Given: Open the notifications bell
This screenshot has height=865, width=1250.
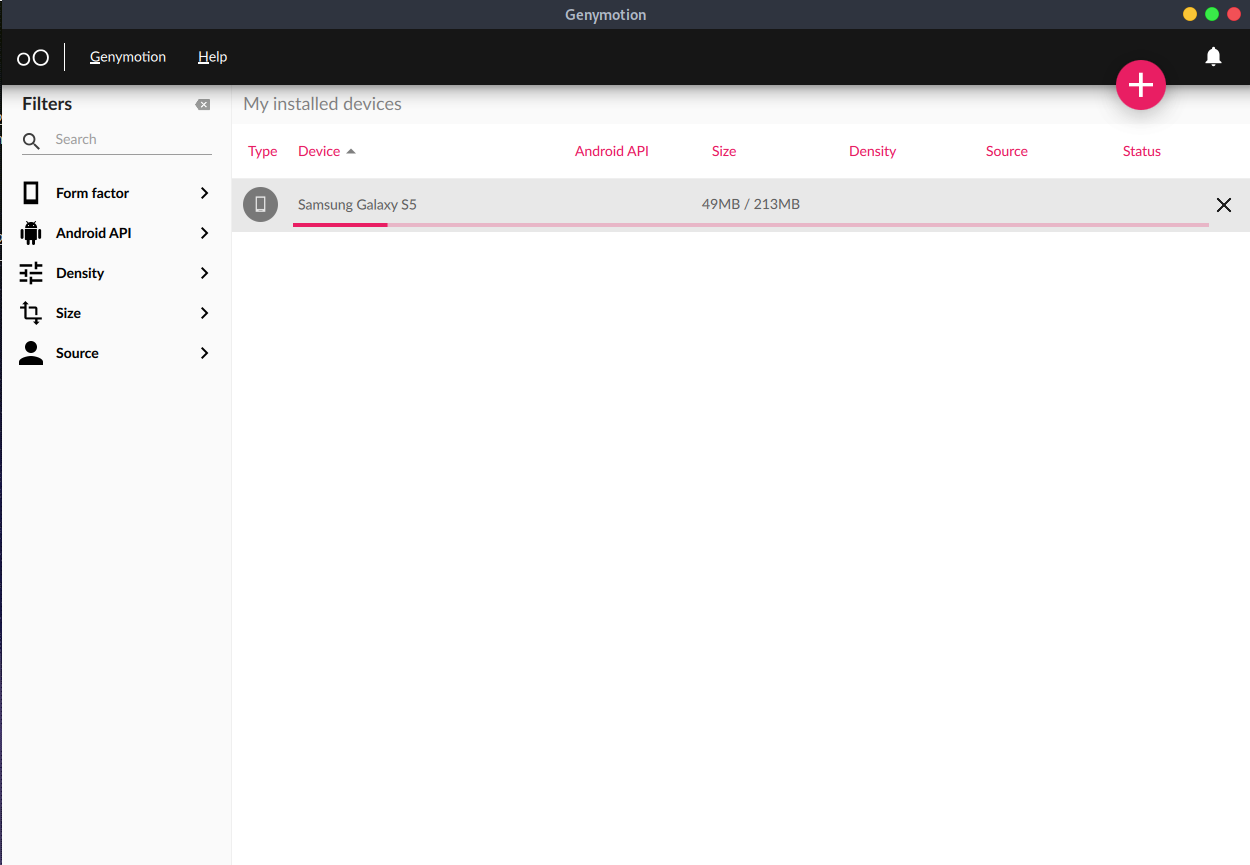Looking at the screenshot, I should [x=1213, y=57].
